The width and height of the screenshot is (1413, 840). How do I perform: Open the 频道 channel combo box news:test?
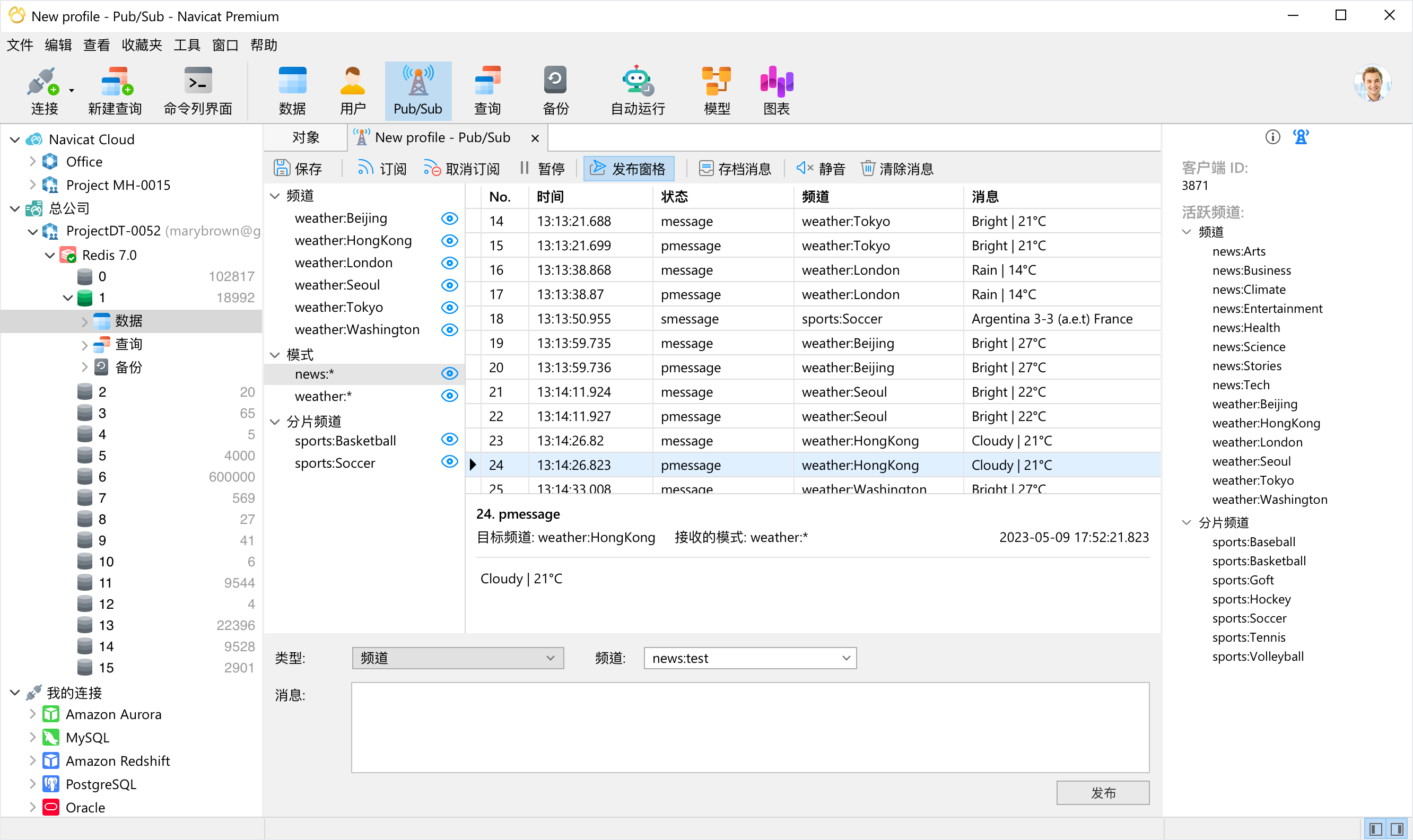750,658
